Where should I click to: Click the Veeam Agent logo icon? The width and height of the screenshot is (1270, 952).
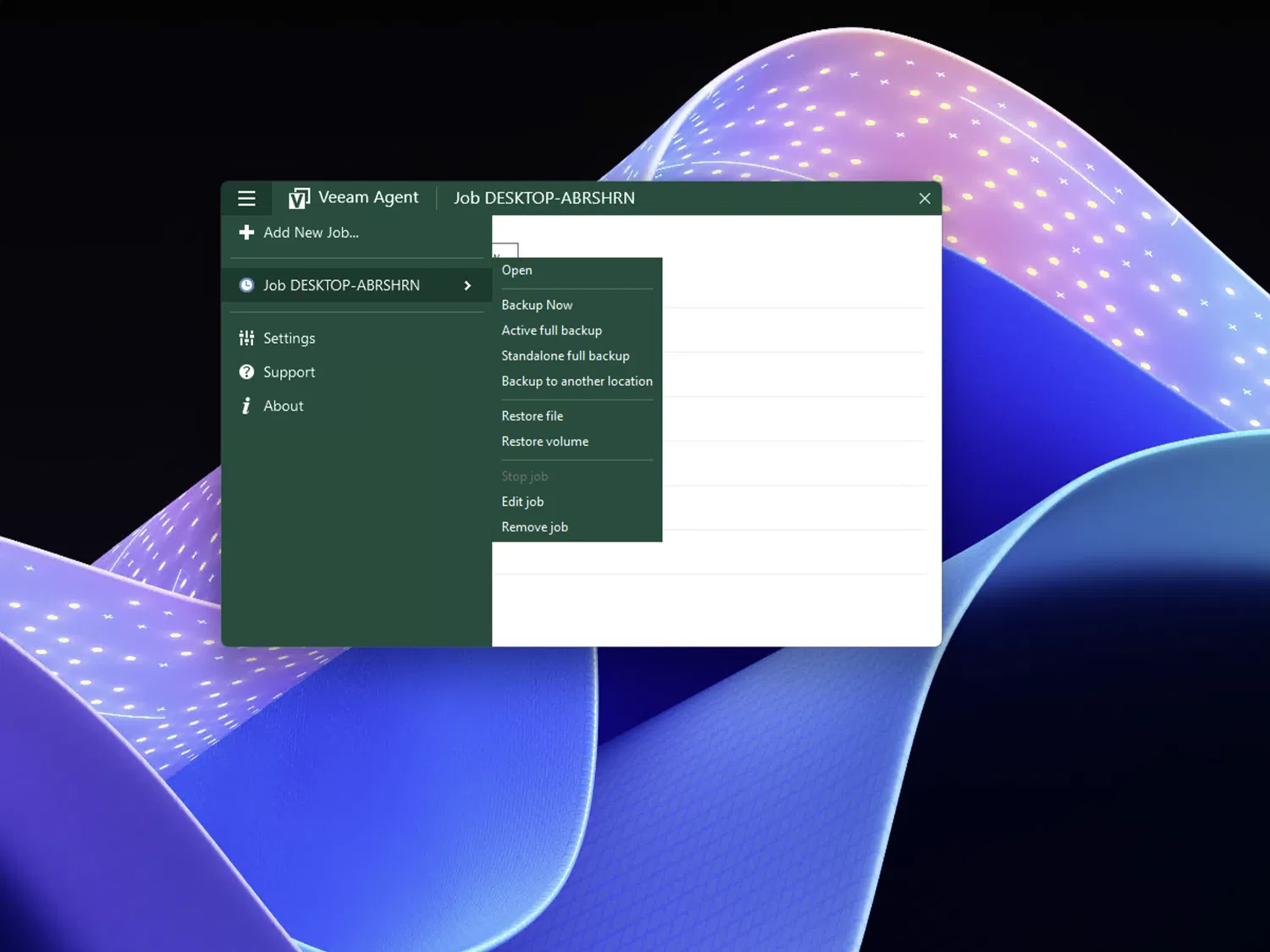(299, 198)
